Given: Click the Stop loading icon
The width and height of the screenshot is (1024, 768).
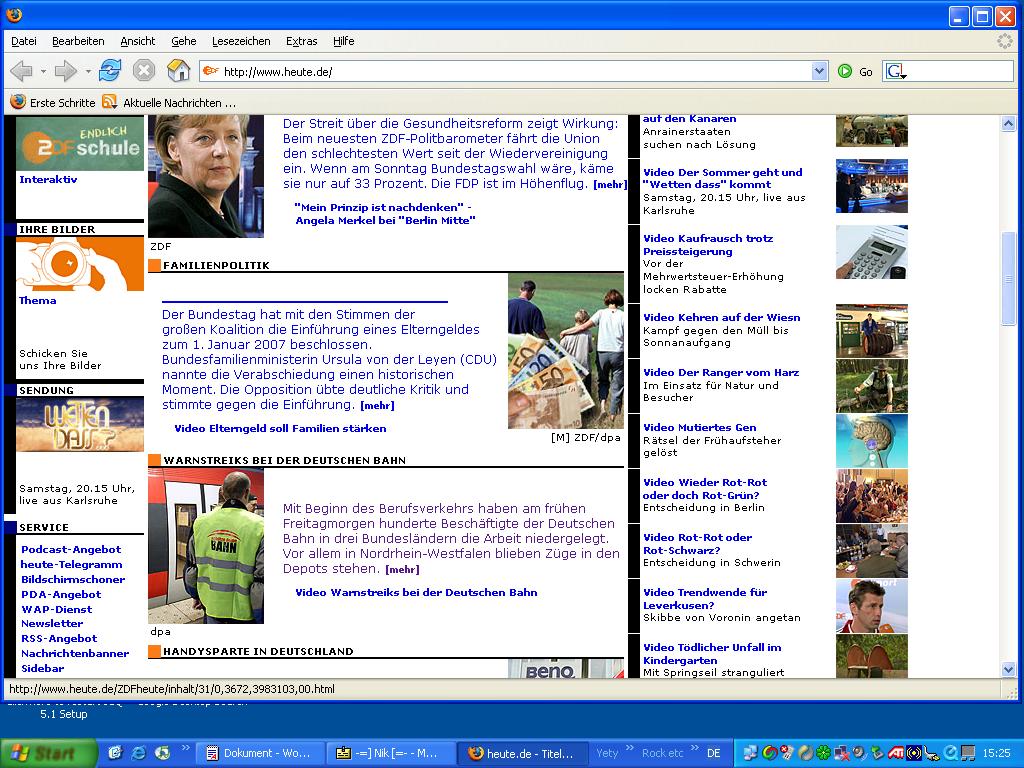Looking at the screenshot, I should [x=144, y=71].
